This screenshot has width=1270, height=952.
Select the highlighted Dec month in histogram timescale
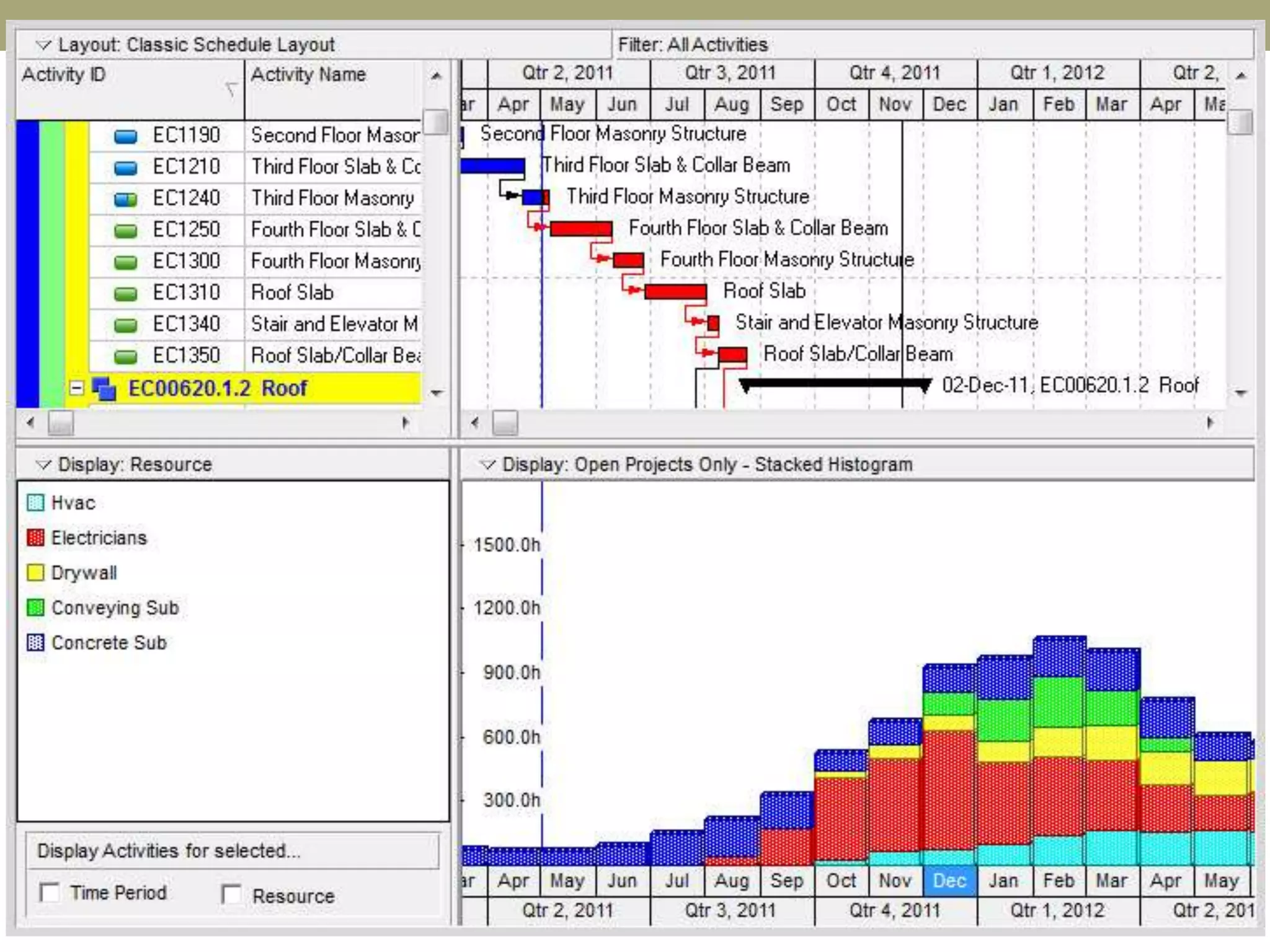949,880
